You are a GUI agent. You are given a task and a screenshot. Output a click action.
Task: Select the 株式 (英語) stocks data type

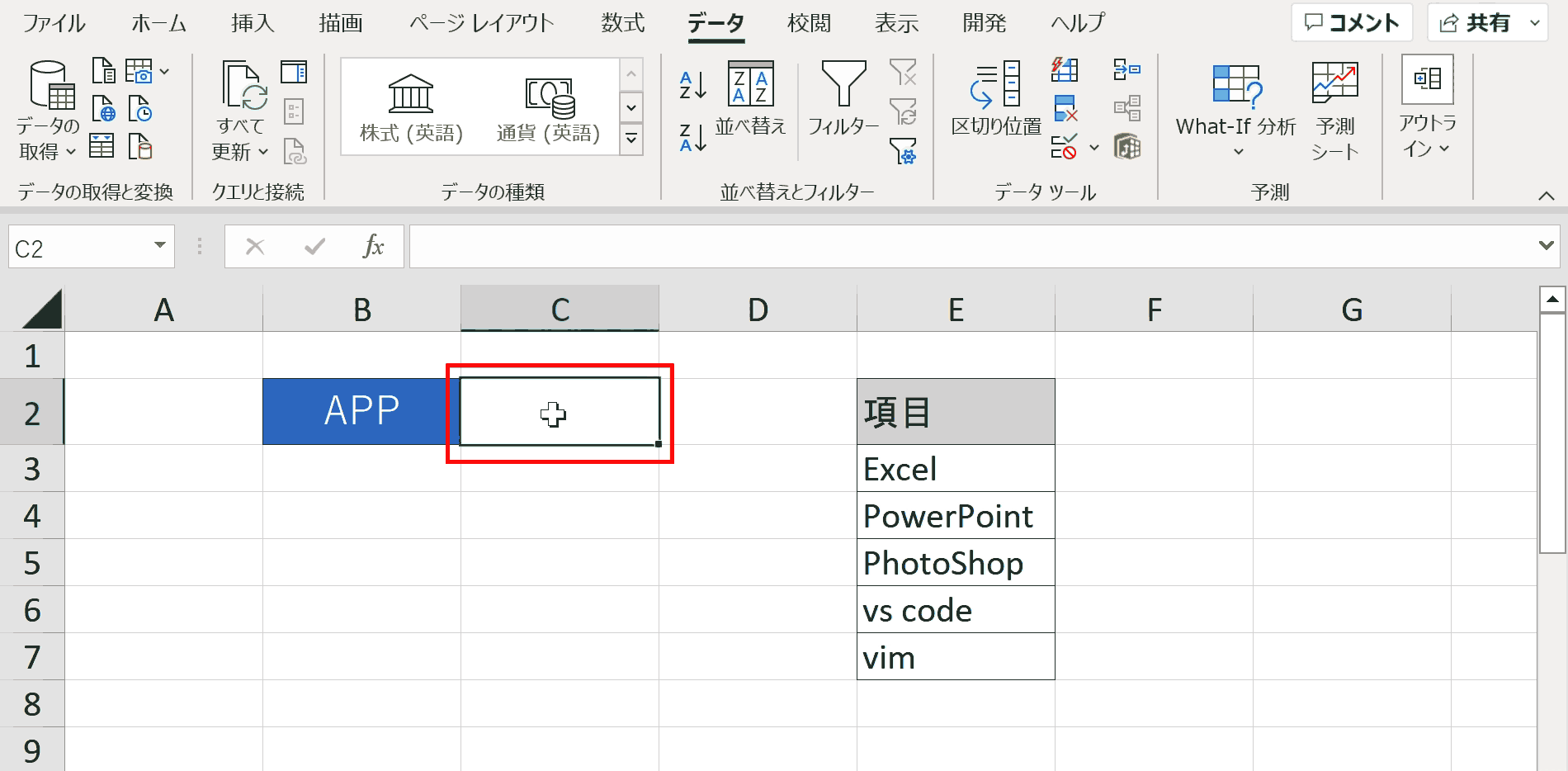point(411,108)
